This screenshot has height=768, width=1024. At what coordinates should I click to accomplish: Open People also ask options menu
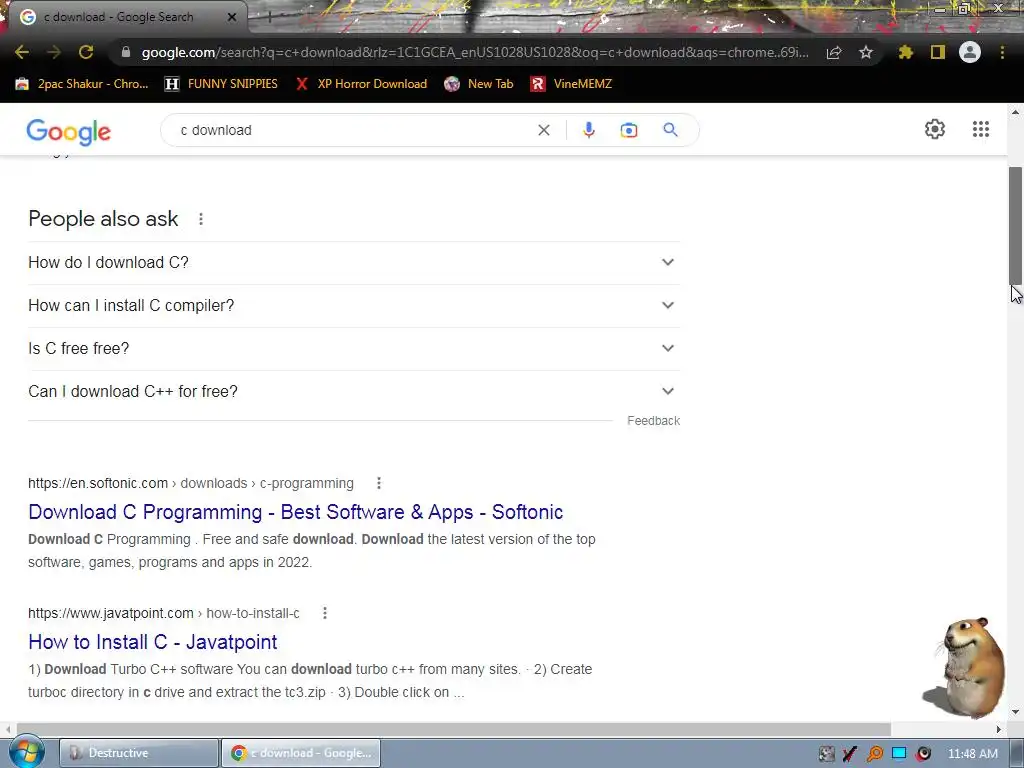[x=201, y=219]
